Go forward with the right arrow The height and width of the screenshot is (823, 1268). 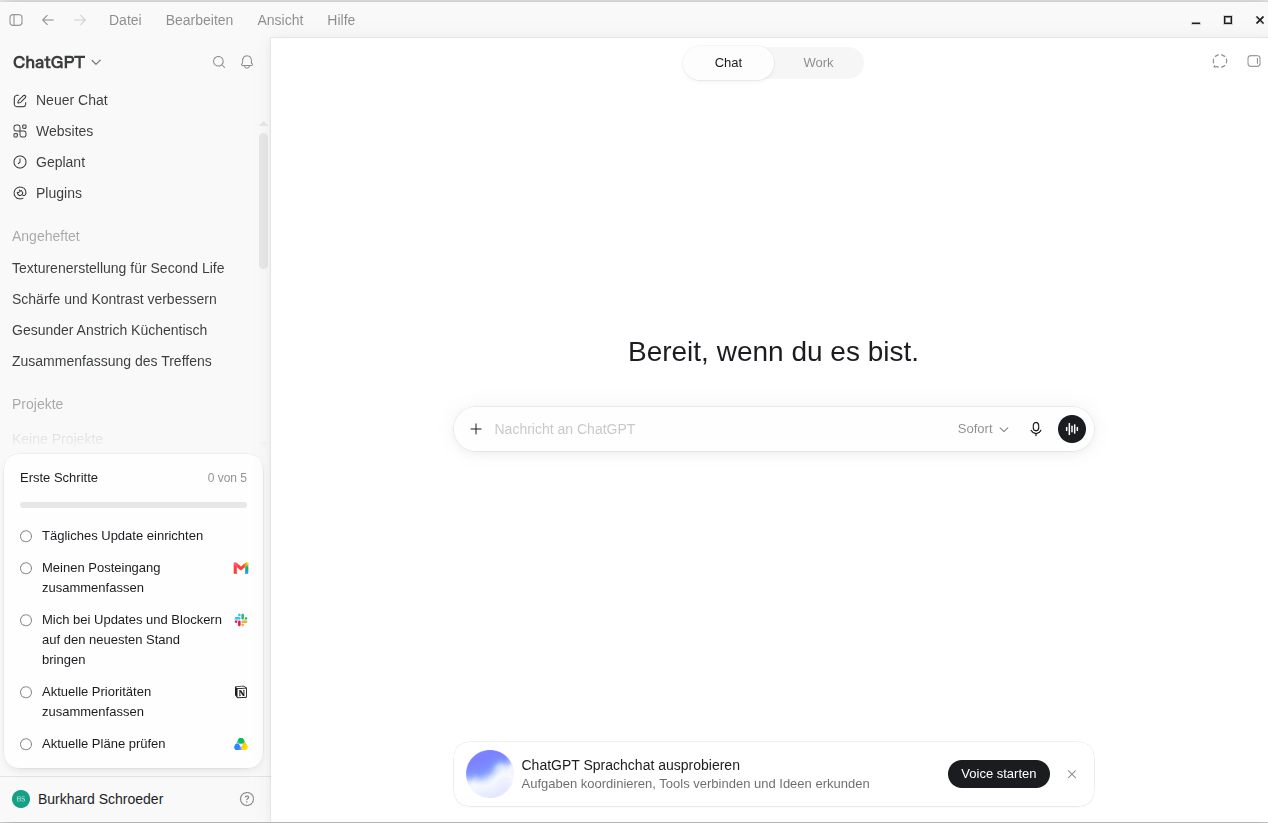(x=80, y=20)
